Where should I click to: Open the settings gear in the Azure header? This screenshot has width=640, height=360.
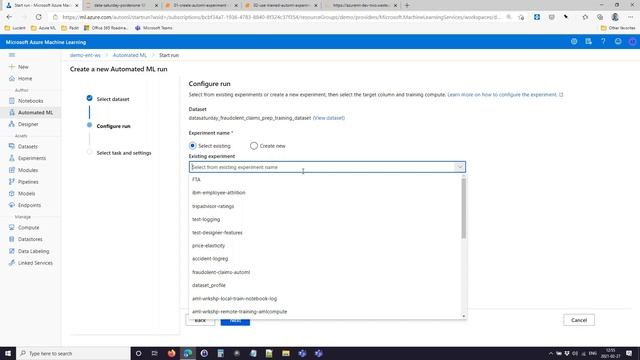574,42
